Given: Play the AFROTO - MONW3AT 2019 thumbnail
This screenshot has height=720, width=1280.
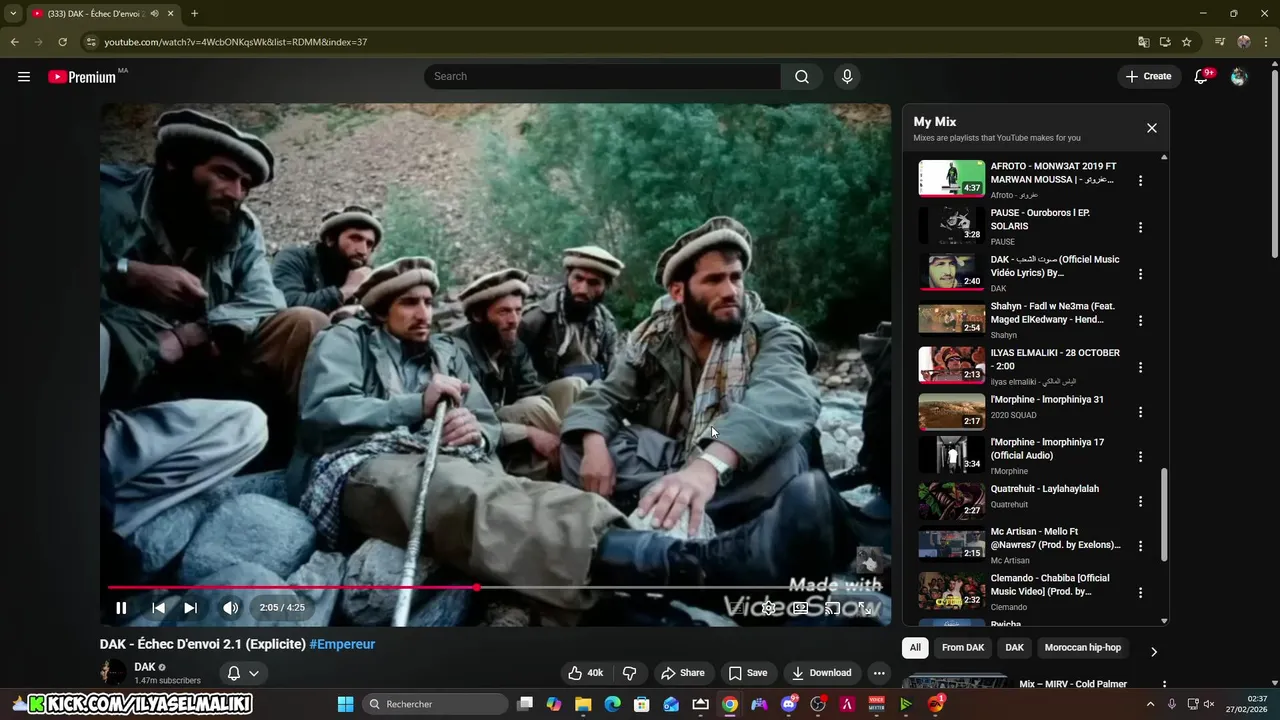Looking at the screenshot, I should [x=952, y=178].
